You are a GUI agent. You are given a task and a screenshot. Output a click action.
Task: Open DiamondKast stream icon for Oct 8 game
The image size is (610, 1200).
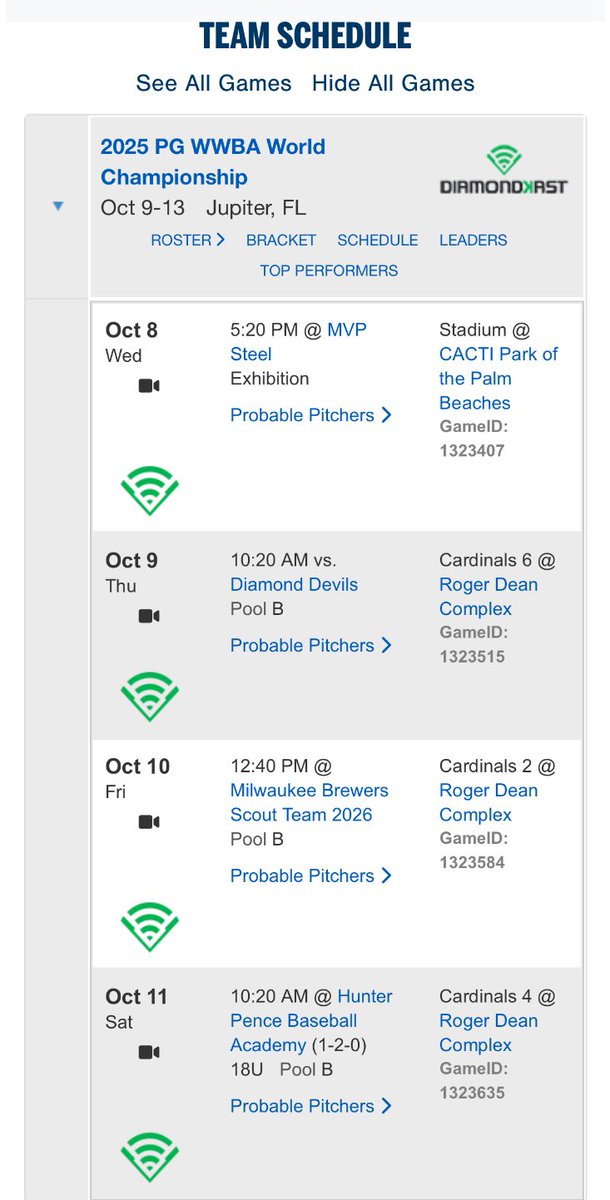pos(149,490)
